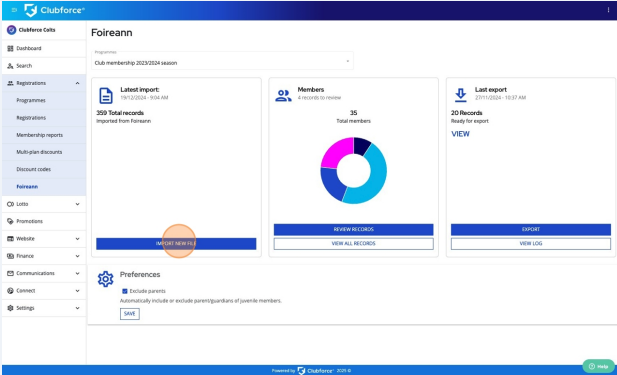Collapse the Registrations section chevron
Image resolution: width=617 pixels, height=375 pixels.
tap(78, 83)
